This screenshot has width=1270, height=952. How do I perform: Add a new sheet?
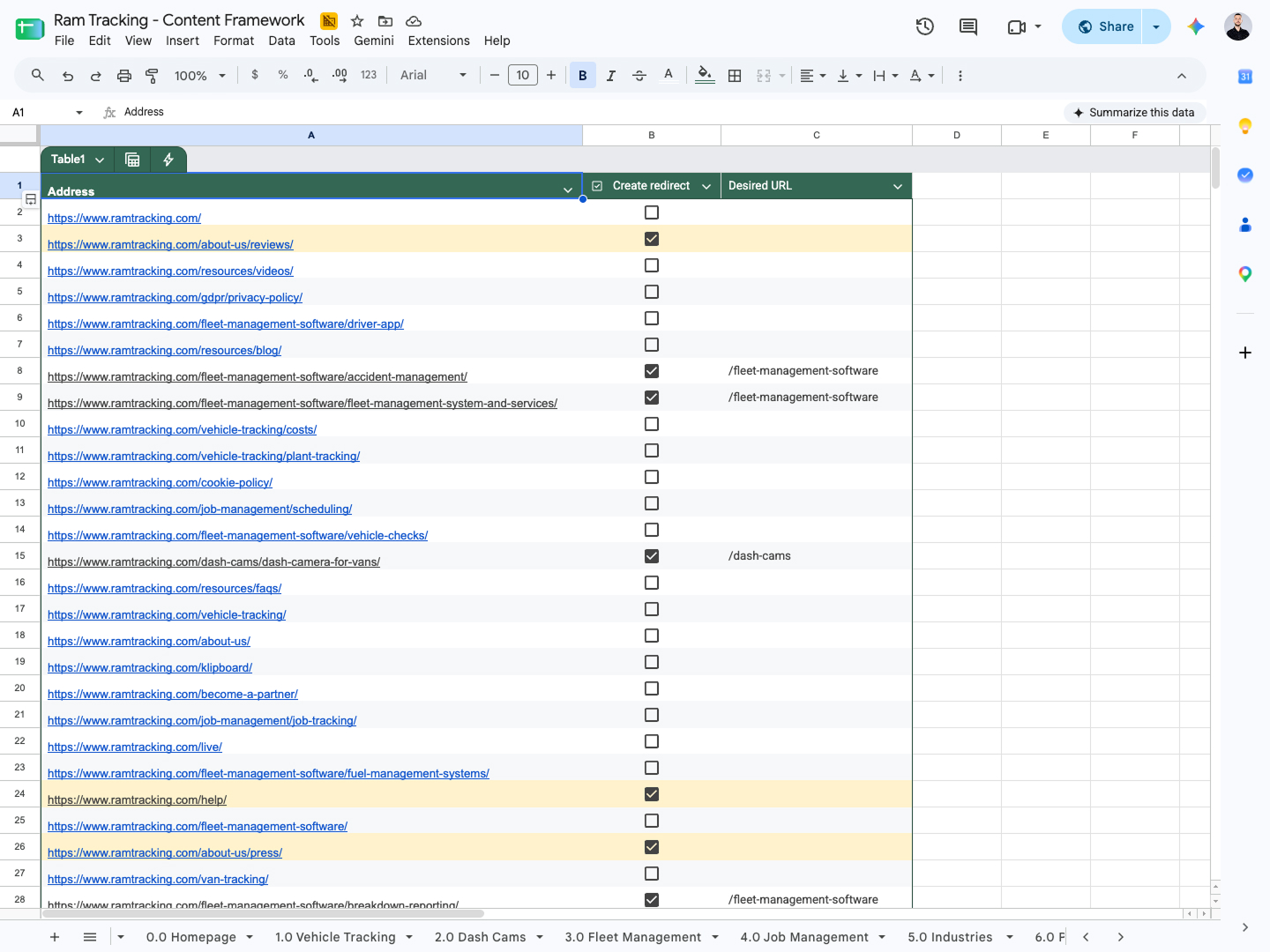click(55, 937)
